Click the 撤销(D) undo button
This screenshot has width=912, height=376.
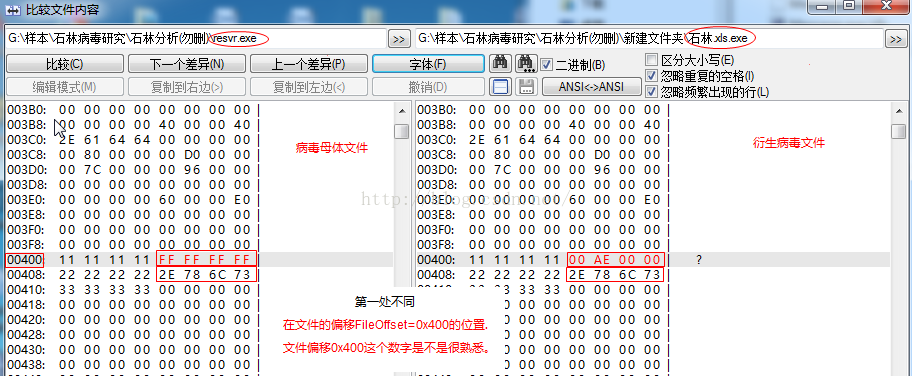[x=428, y=87]
